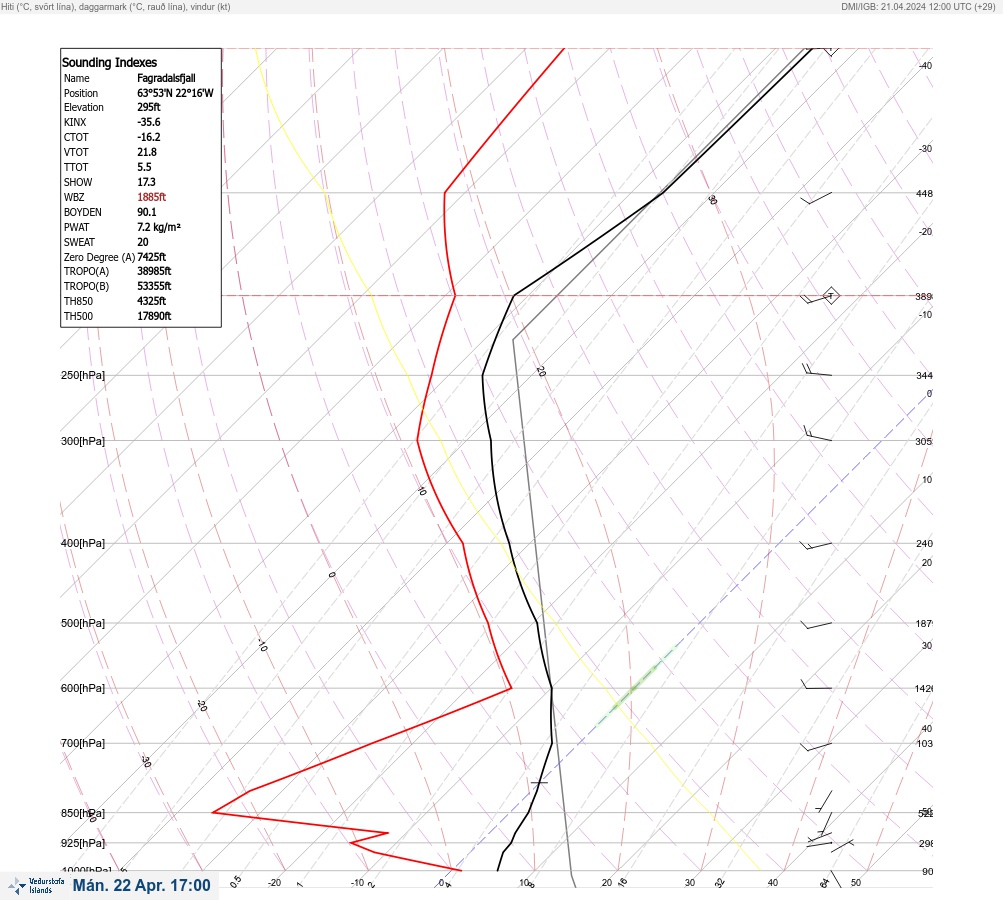Click the '600[hPa]' pressure label
1003x900 pixels.
83,688
